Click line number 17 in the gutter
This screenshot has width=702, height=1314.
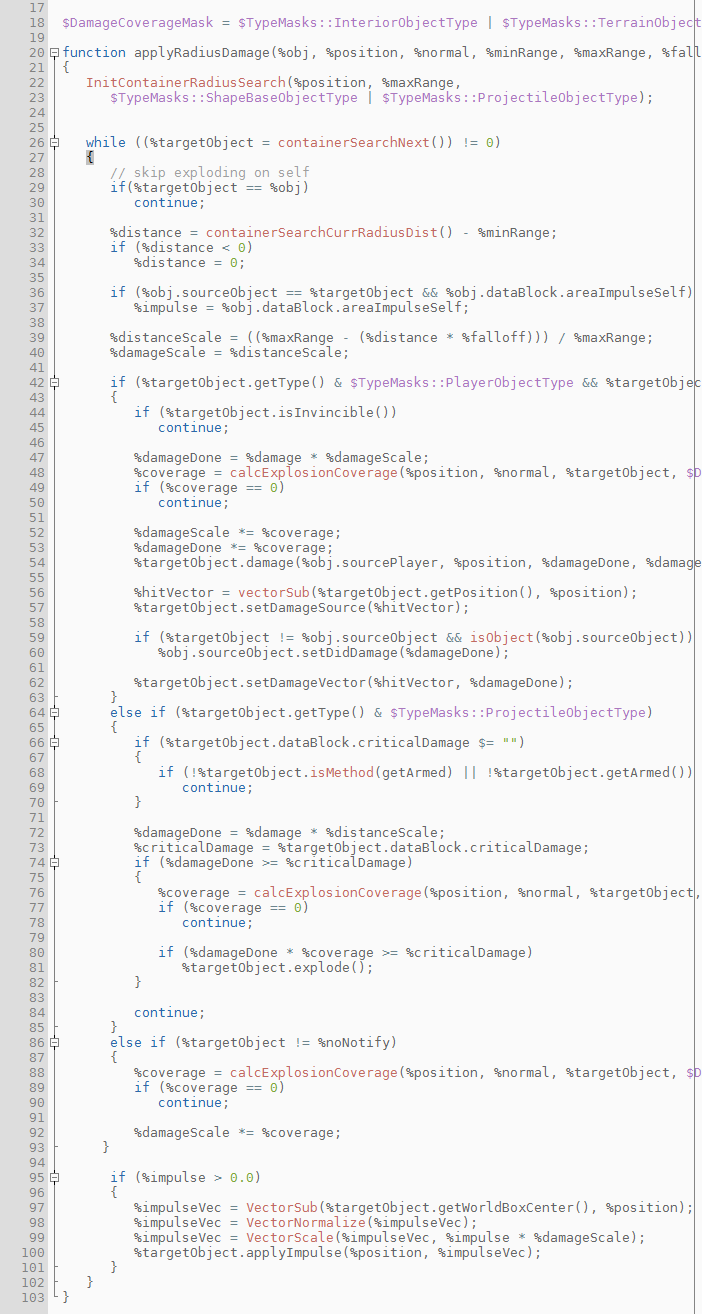click(35, 7)
